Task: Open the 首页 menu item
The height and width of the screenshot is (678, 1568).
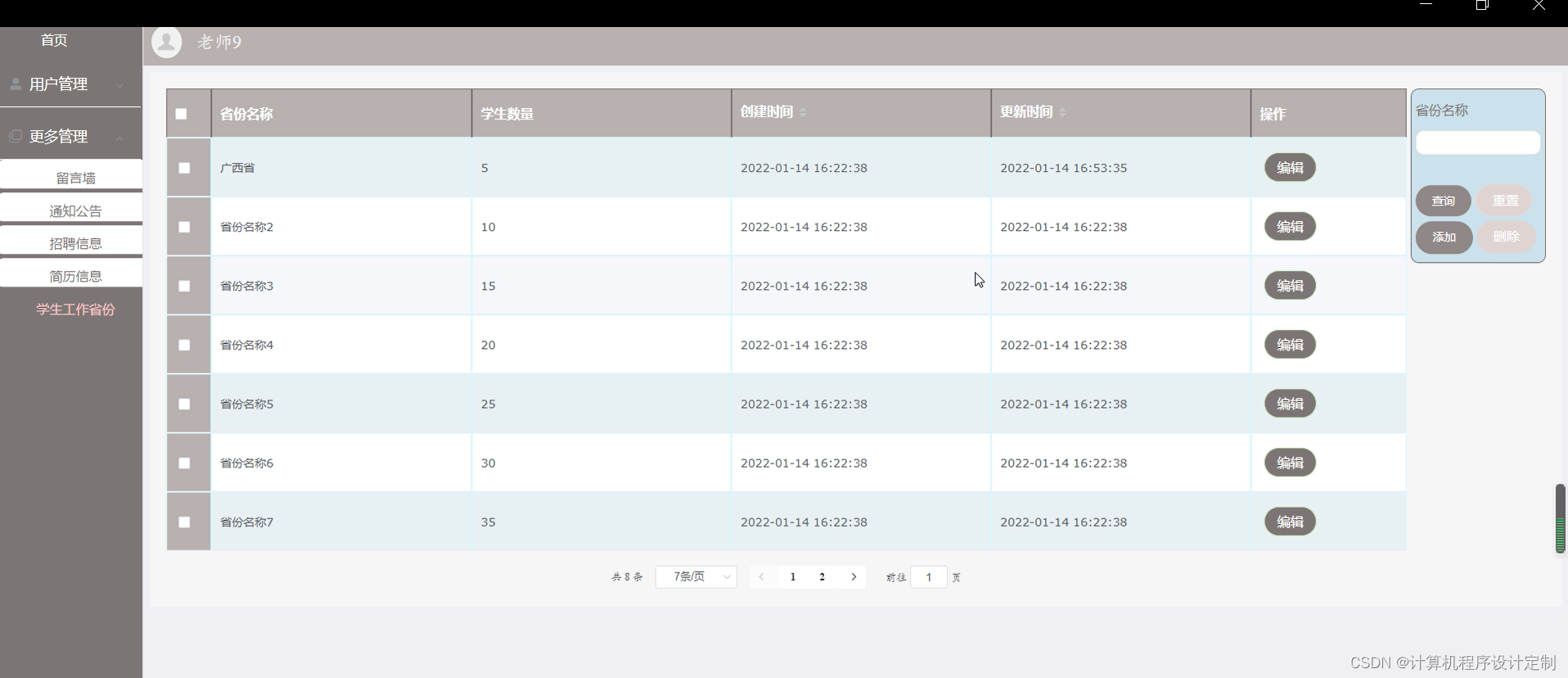Action: point(54,40)
